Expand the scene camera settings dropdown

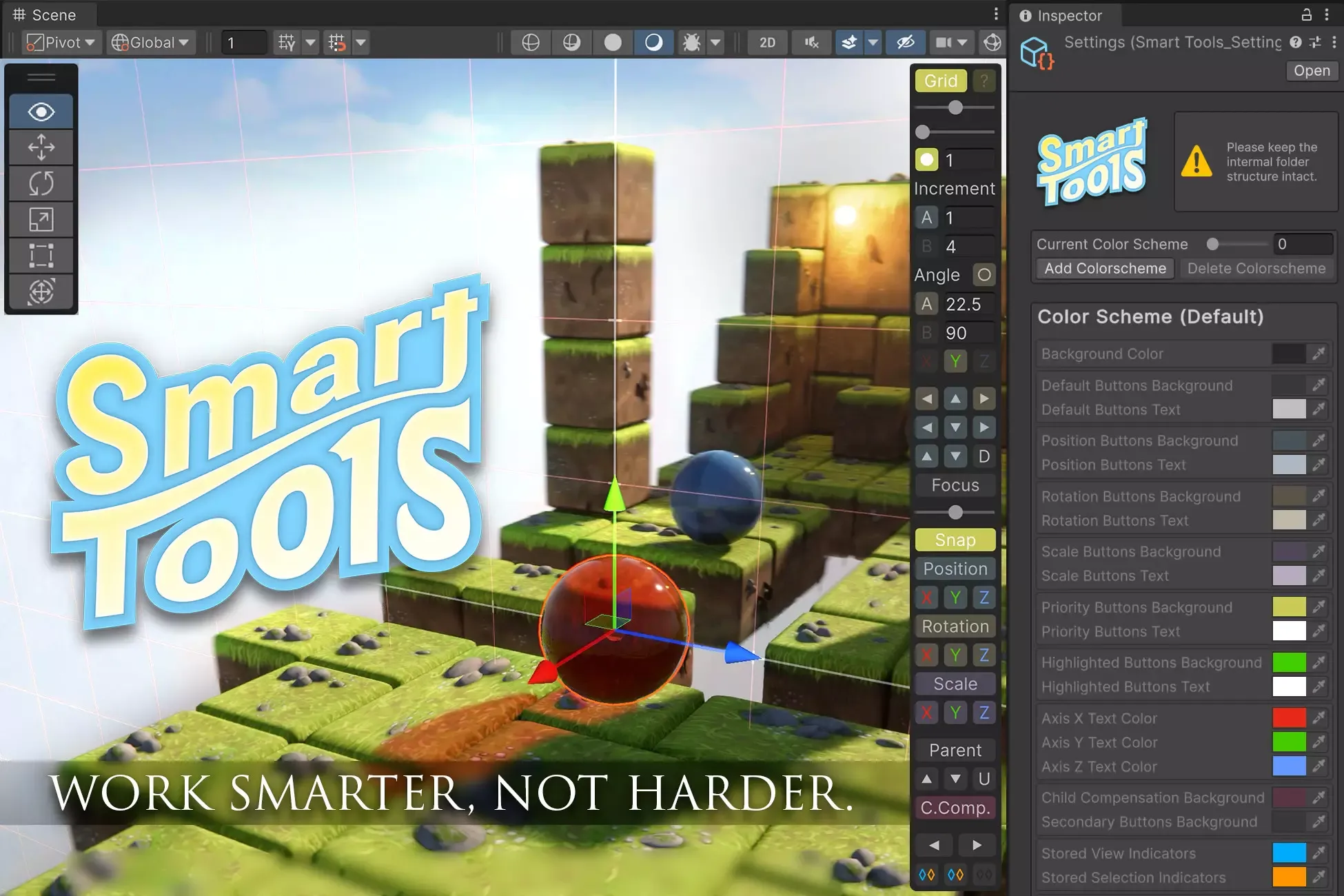(x=962, y=43)
